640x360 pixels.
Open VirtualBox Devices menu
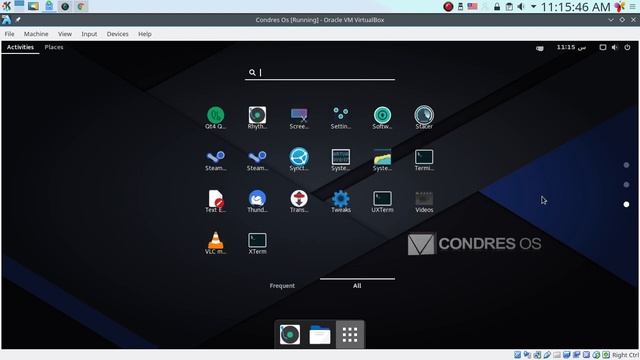coord(118,34)
